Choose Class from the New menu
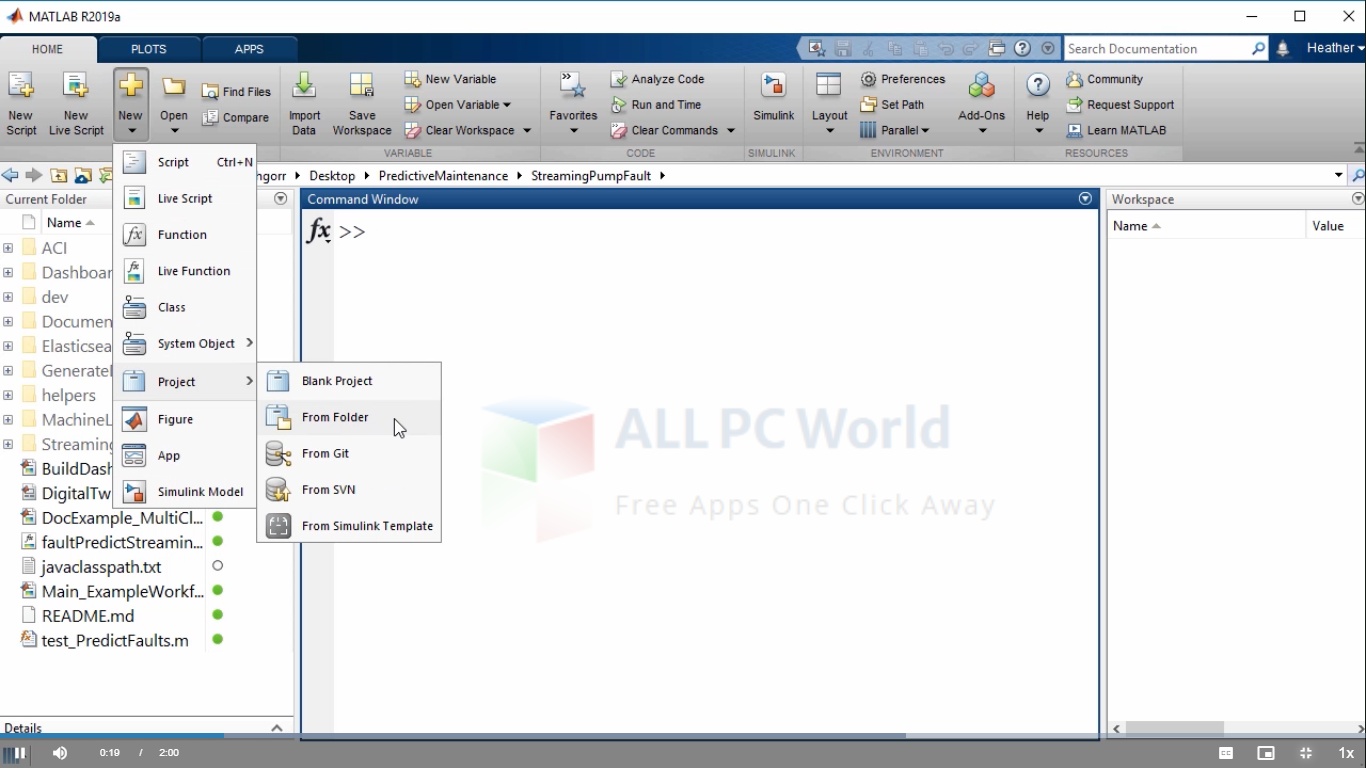 pos(185,307)
